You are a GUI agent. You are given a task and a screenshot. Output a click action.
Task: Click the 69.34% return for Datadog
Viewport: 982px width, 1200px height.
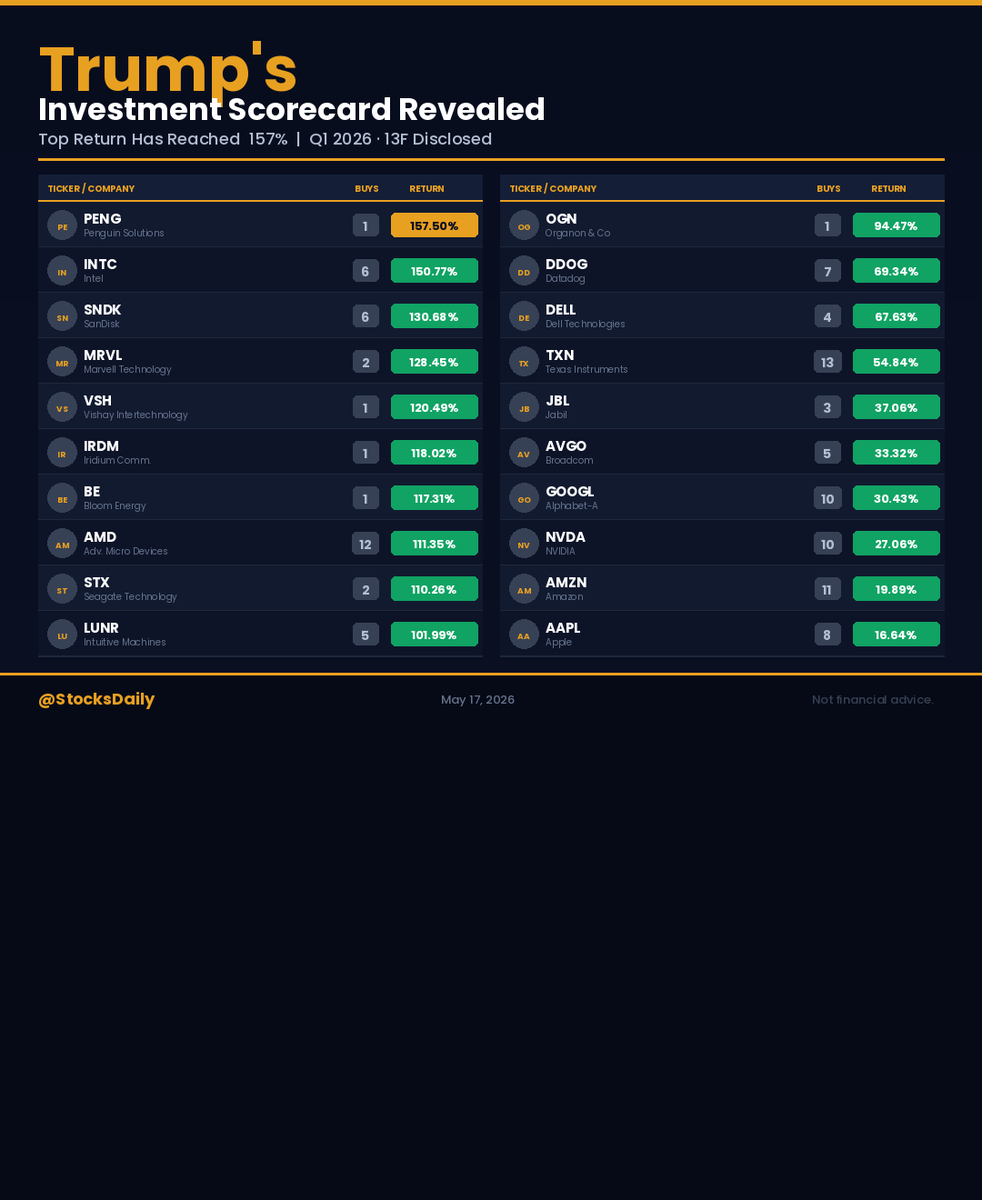click(x=896, y=271)
